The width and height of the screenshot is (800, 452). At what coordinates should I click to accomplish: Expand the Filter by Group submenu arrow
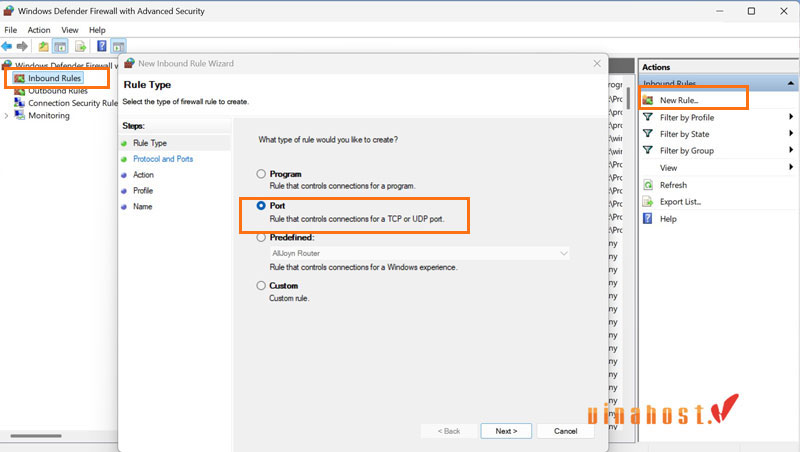click(790, 150)
